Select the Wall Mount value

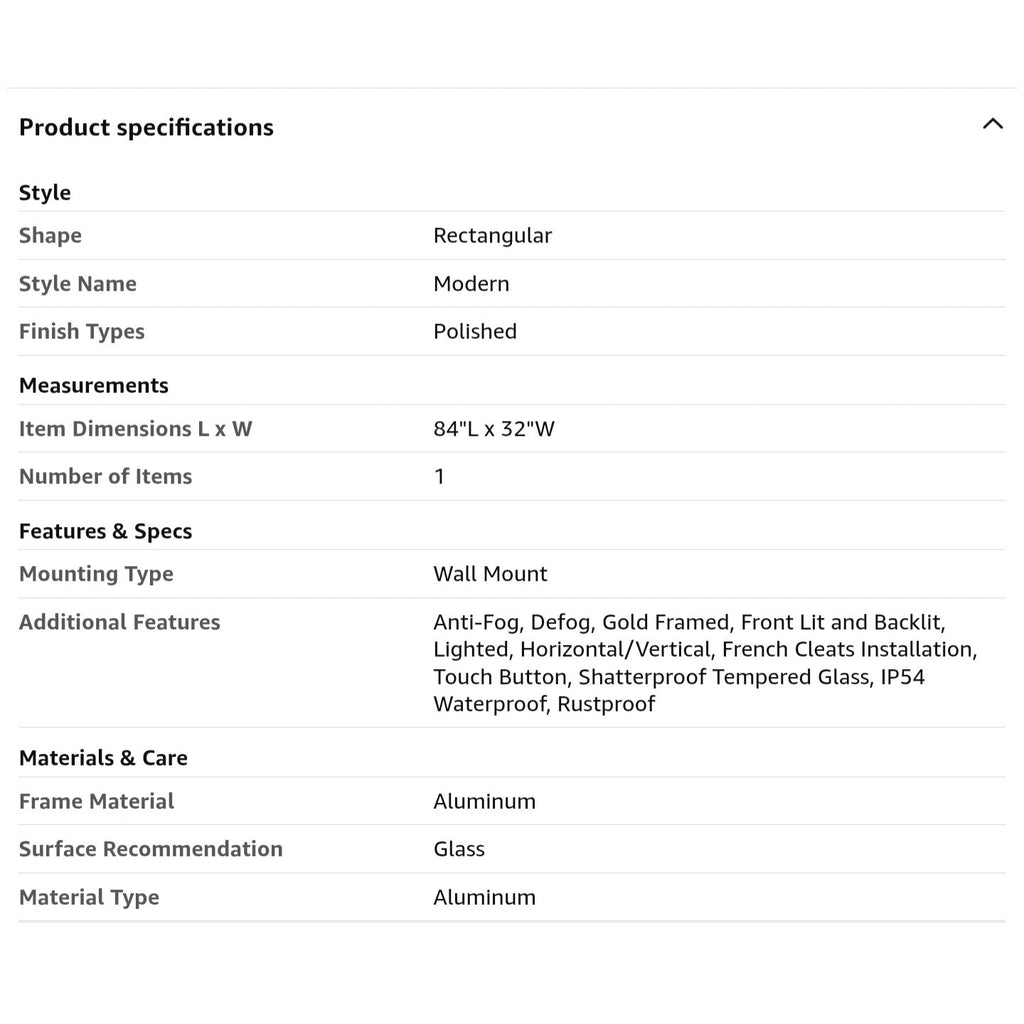pyautogui.click(x=490, y=573)
